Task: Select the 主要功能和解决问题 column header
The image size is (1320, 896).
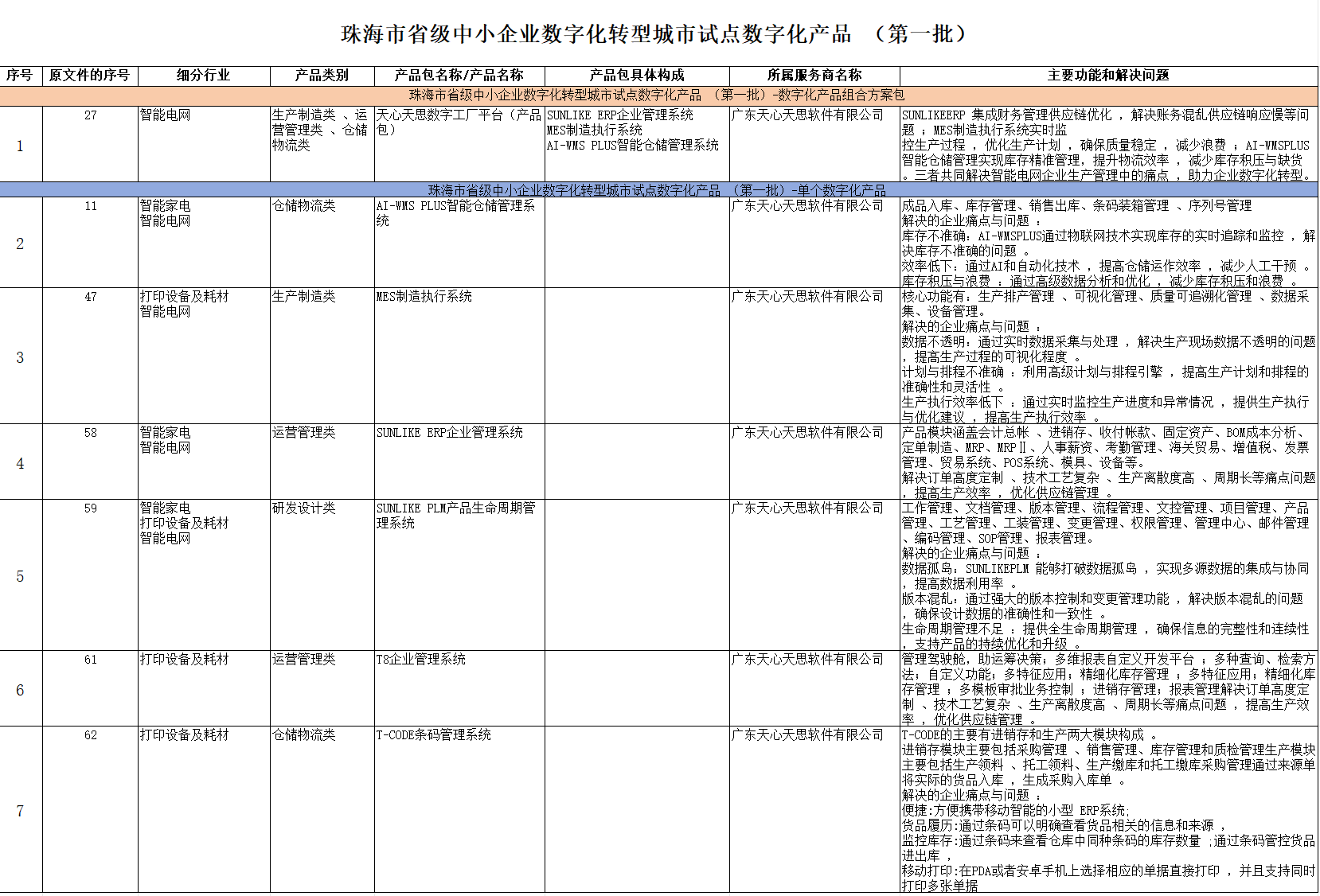Action: 1108,76
